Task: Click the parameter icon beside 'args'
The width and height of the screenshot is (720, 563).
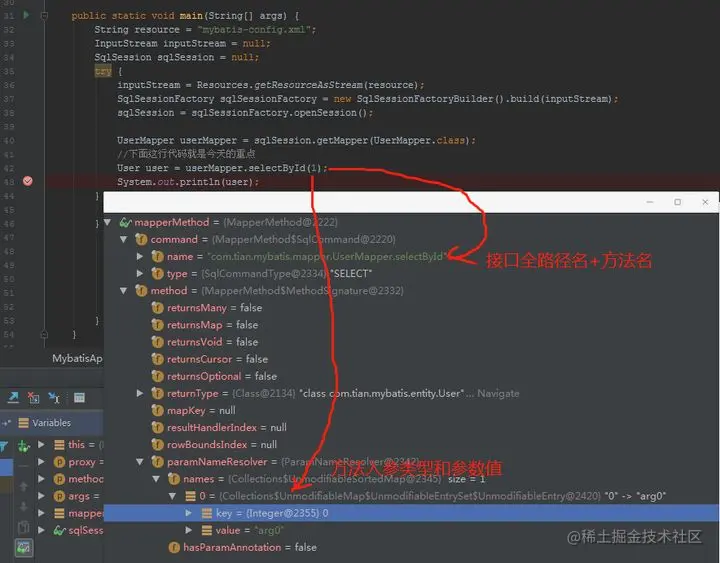Action: pos(59,496)
